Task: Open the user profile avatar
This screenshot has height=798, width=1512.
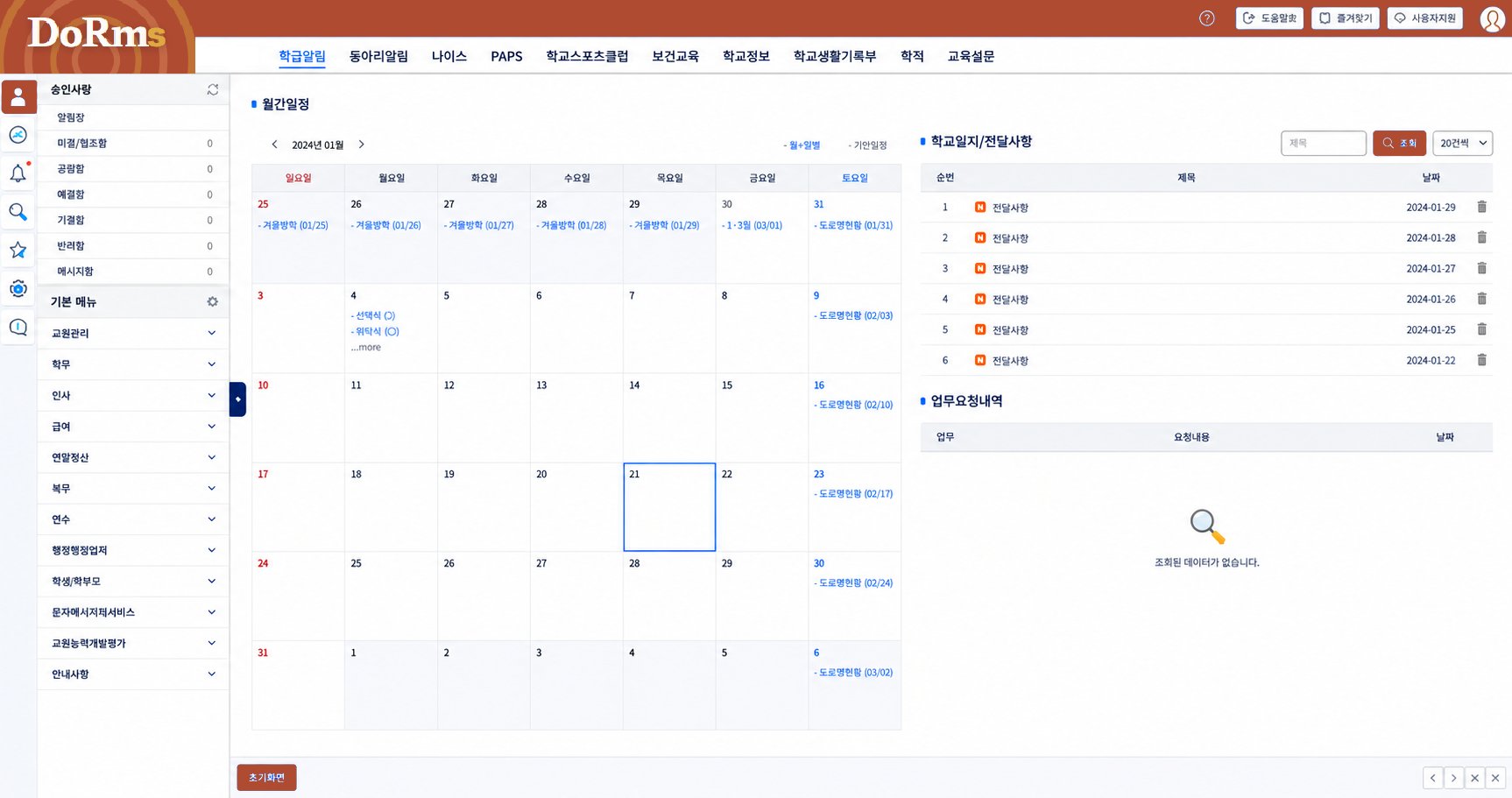Action: [x=1492, y=18]
